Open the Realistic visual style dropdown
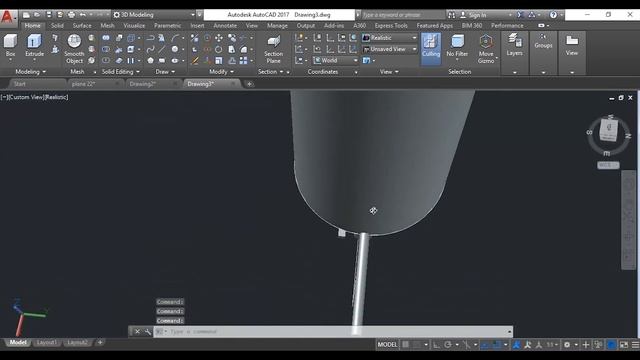 click(389, 38)
